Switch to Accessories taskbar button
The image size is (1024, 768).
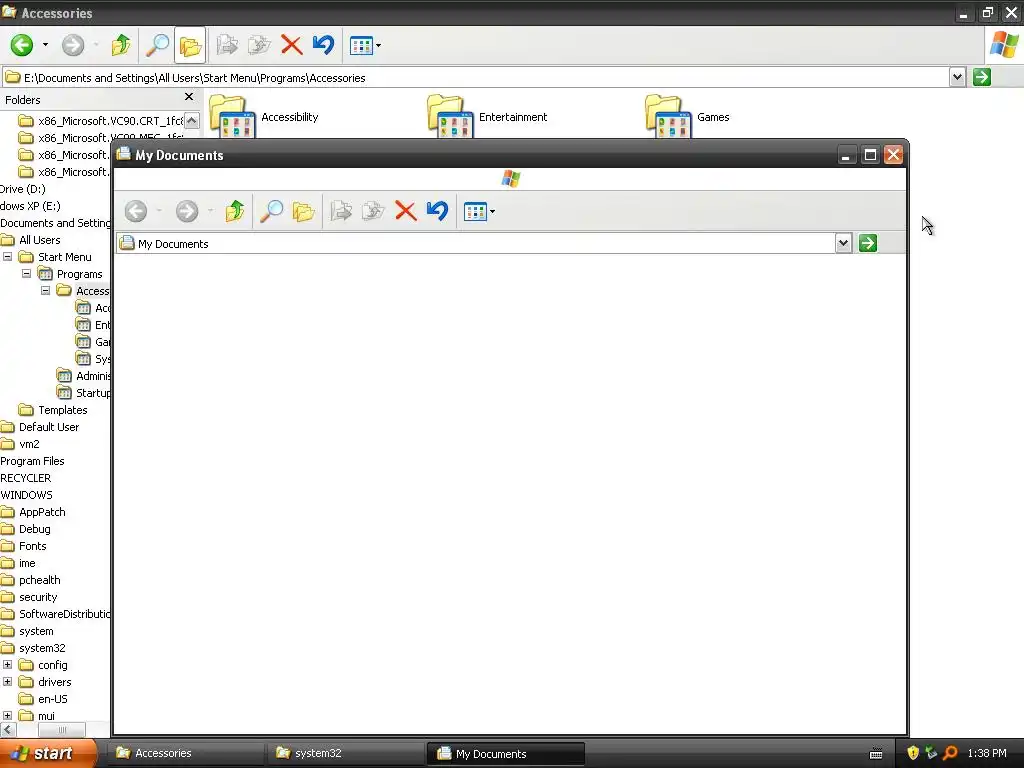tap(186, 753)
